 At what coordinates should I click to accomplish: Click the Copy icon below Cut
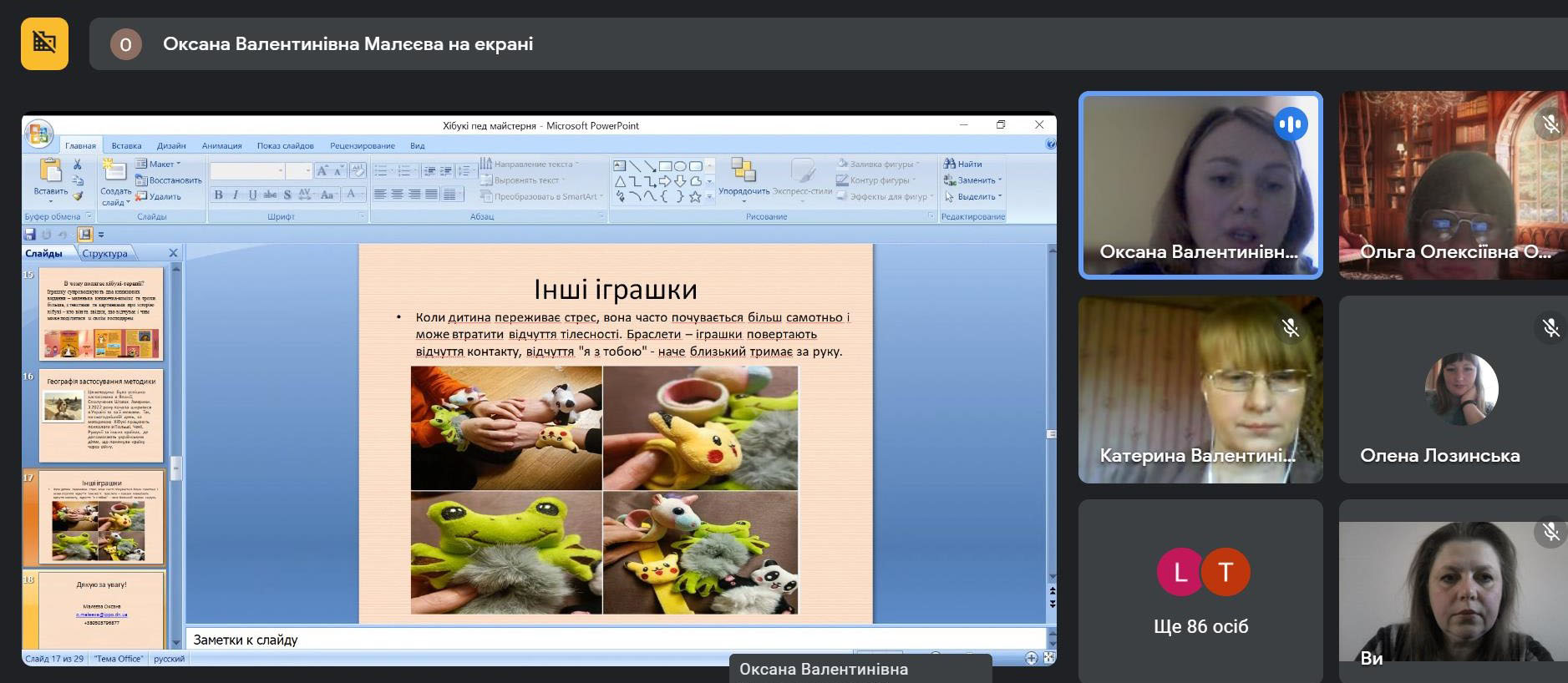coord(78,180)
